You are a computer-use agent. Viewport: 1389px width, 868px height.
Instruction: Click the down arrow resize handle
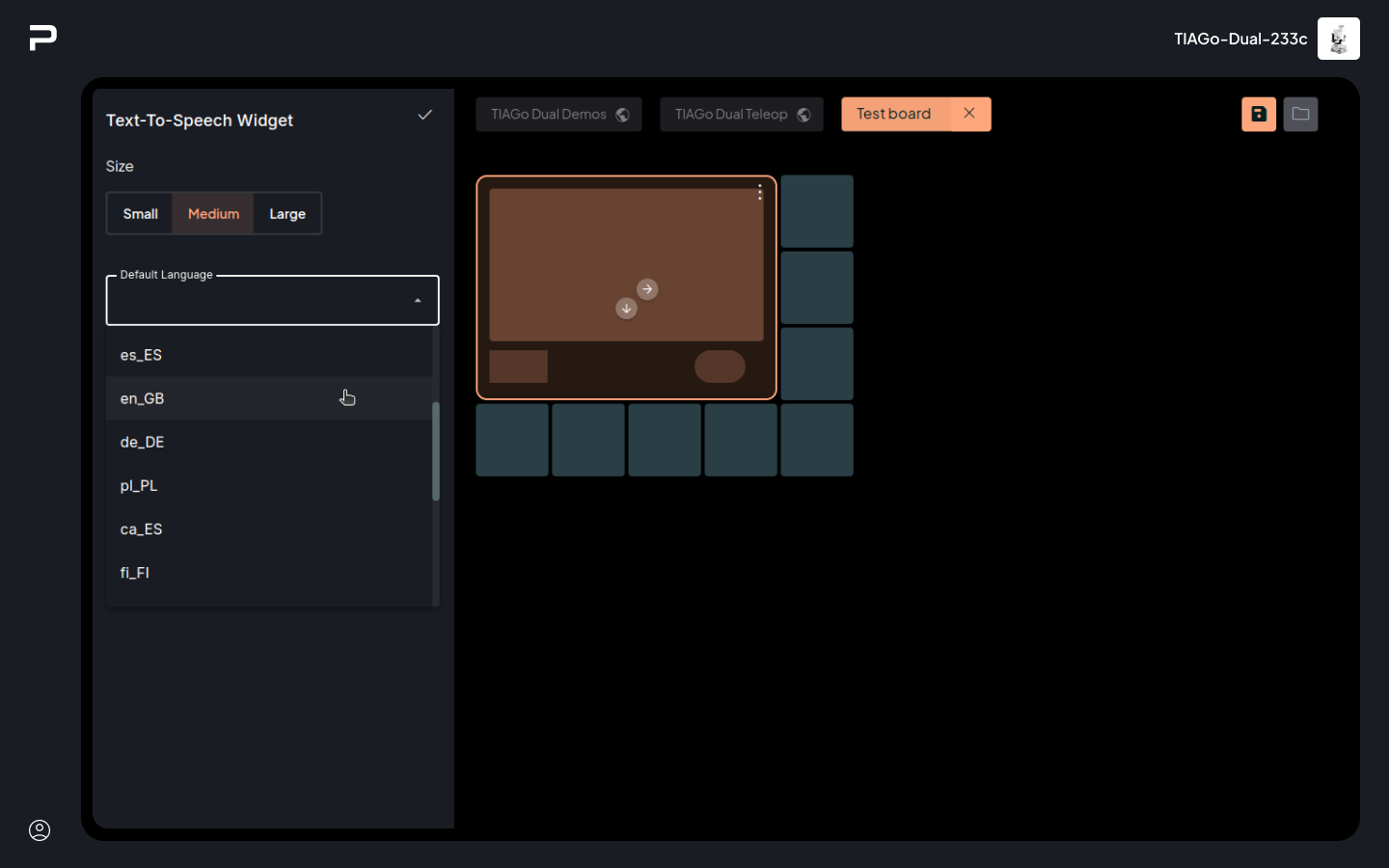click(x=626, y=309)
